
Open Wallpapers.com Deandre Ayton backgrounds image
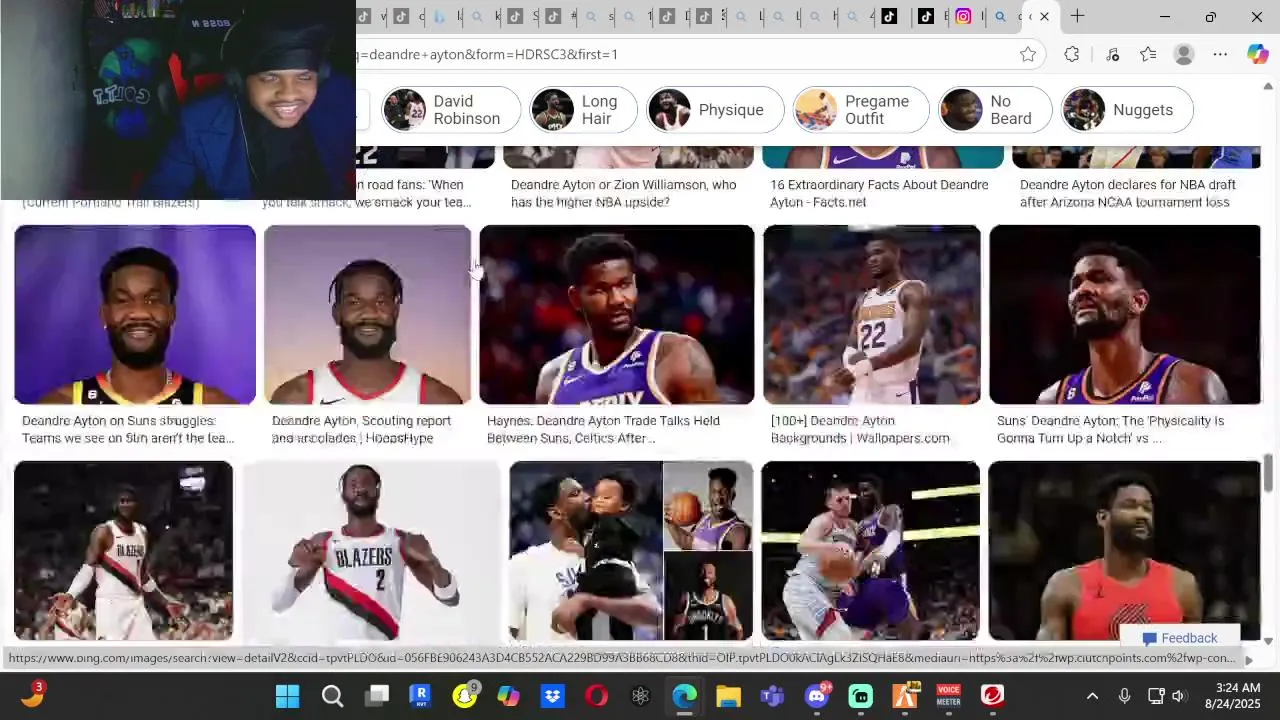click(x=871, y=314)
